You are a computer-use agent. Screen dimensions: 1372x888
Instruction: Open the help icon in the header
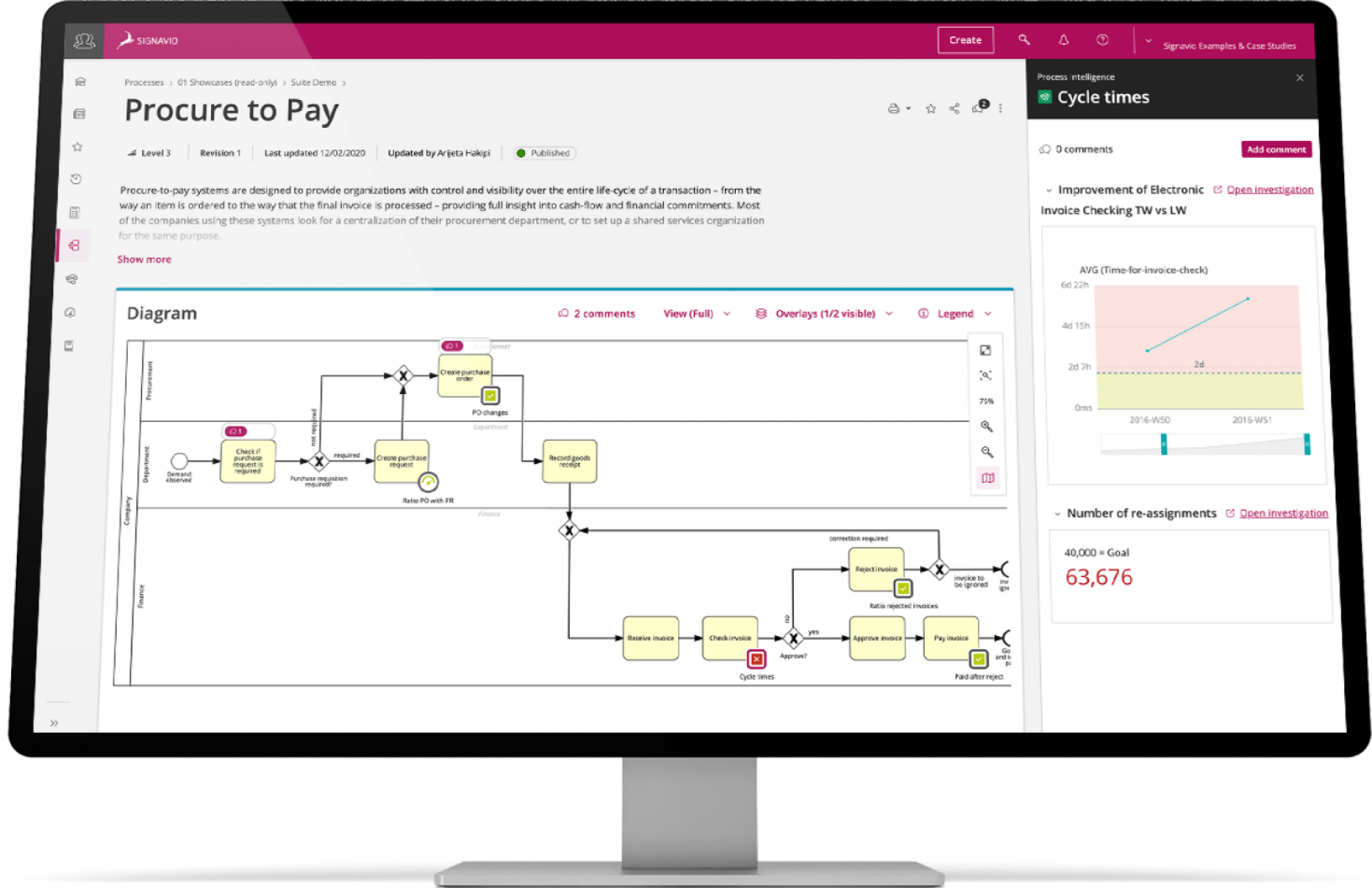coord(1102,40)
